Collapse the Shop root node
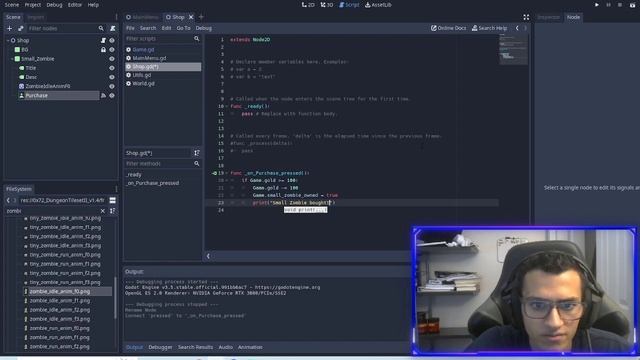 pyautogui.click(x=8, y=40)
